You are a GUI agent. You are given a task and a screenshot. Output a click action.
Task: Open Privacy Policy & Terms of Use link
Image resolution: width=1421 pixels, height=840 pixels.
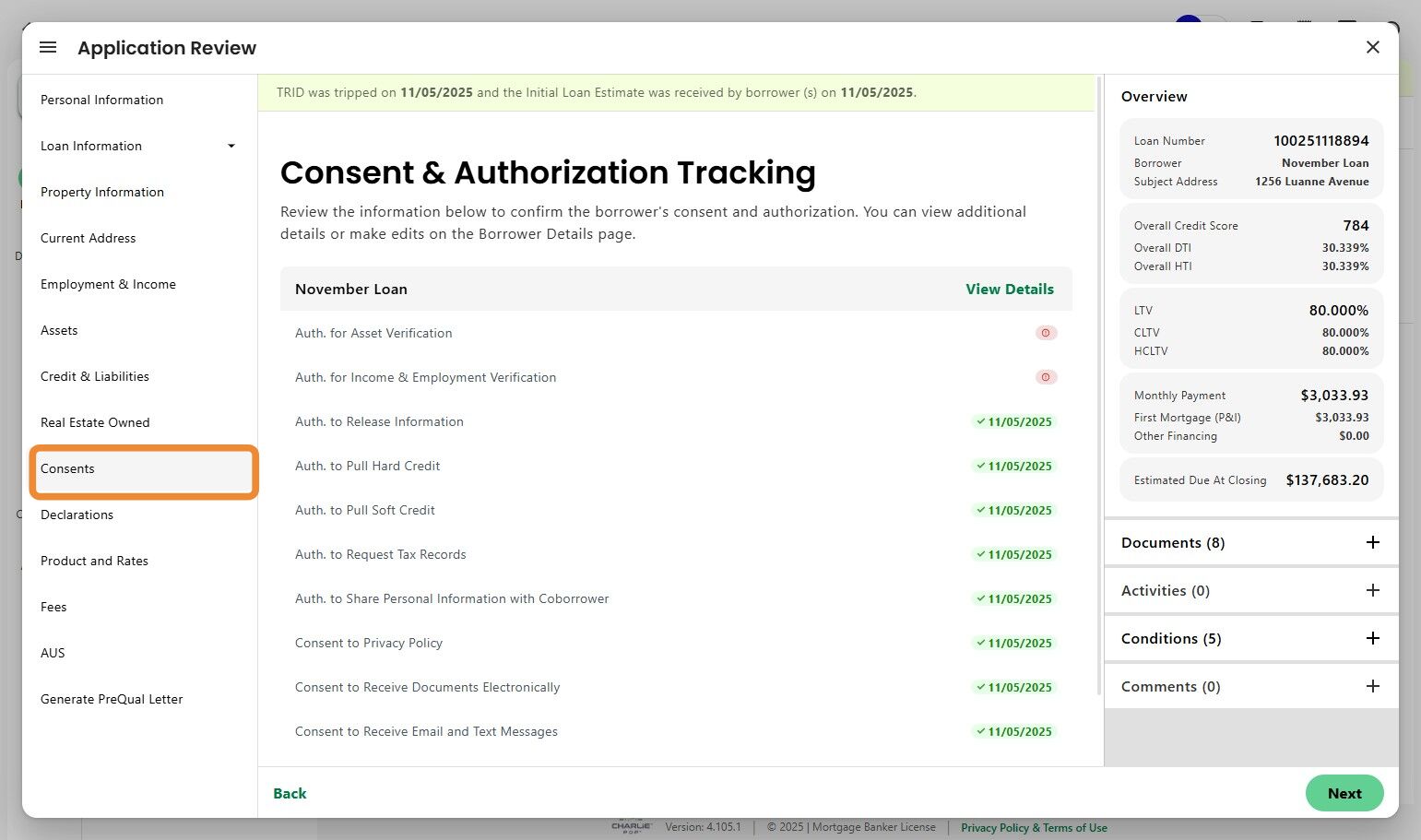[1034, 828]
